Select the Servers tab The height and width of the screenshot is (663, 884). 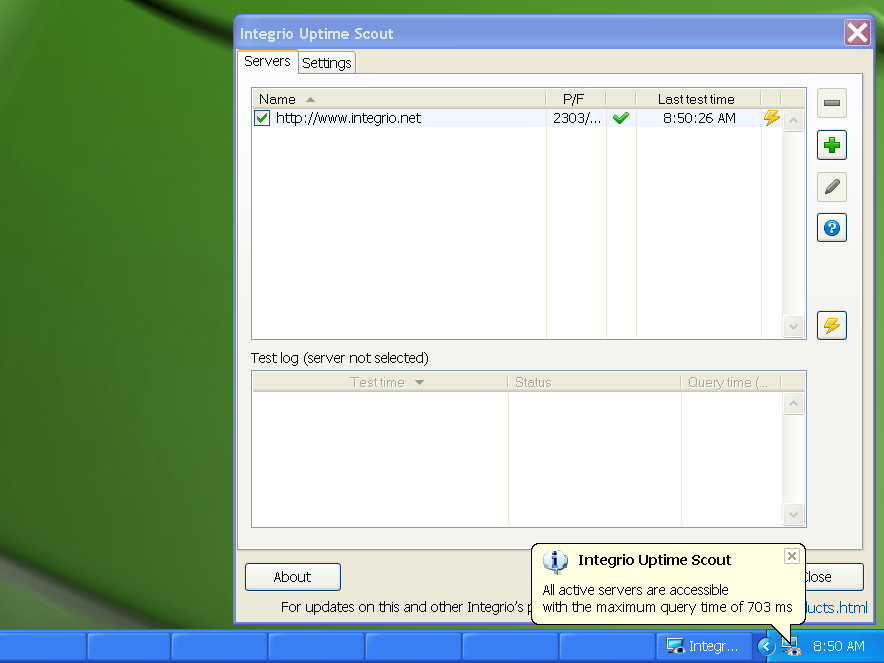(267, 60)
